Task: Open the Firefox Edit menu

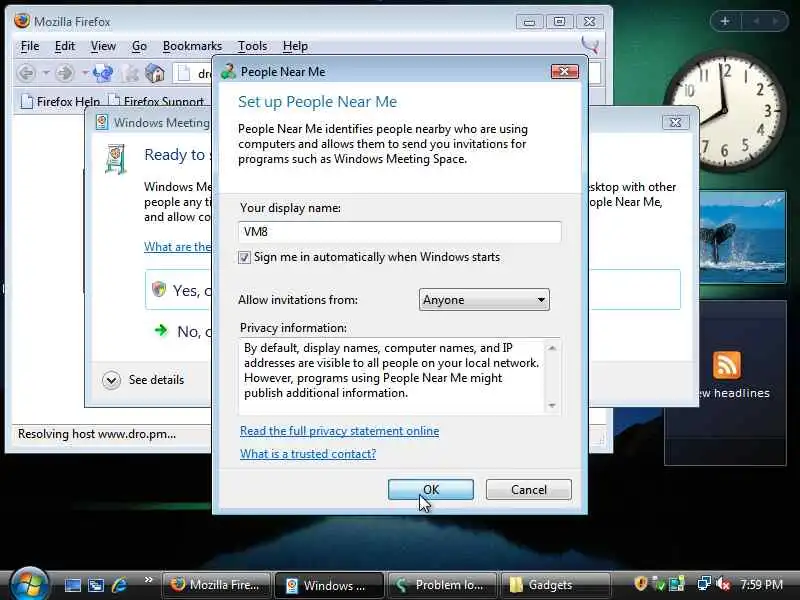Action: point(65,46)
